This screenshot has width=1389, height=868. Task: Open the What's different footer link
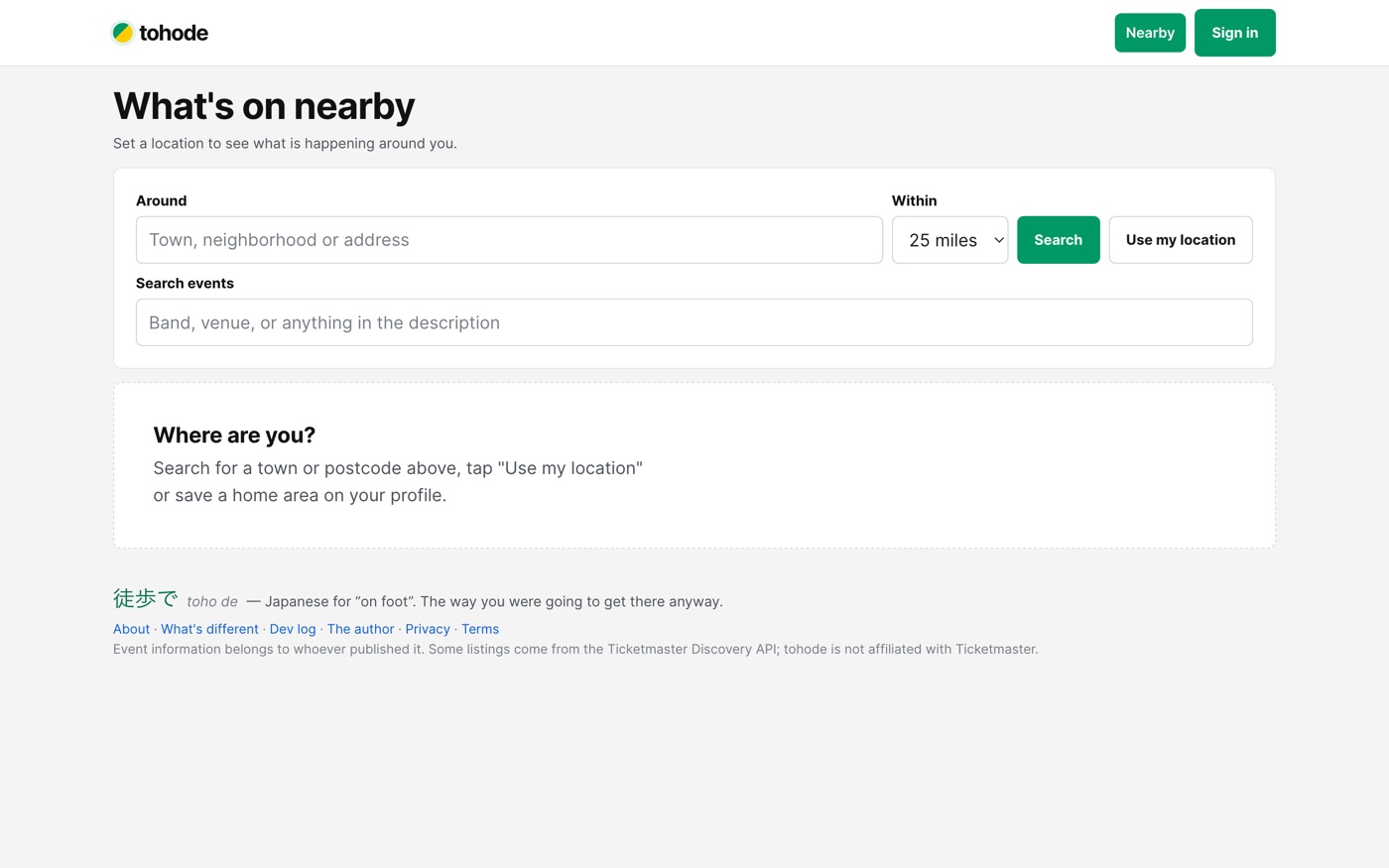[209, 629]
